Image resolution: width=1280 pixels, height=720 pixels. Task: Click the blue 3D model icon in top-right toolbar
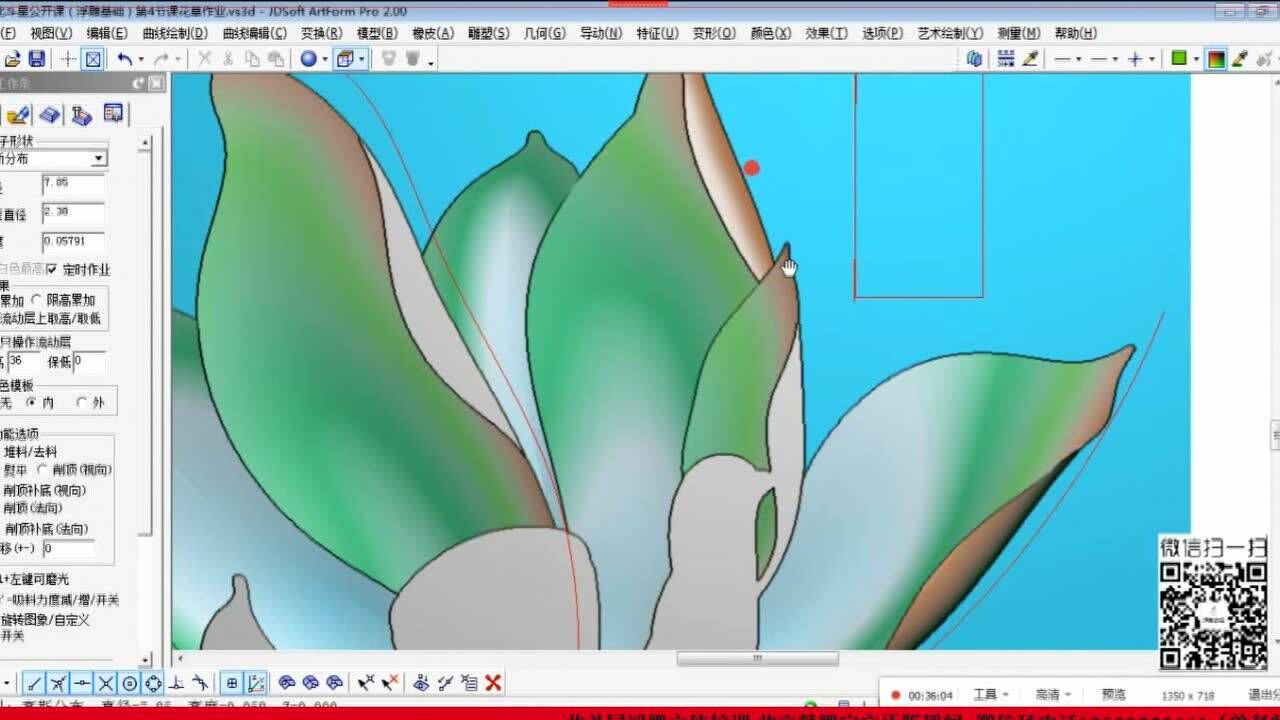pyautogui.click(x=975, y=59)
